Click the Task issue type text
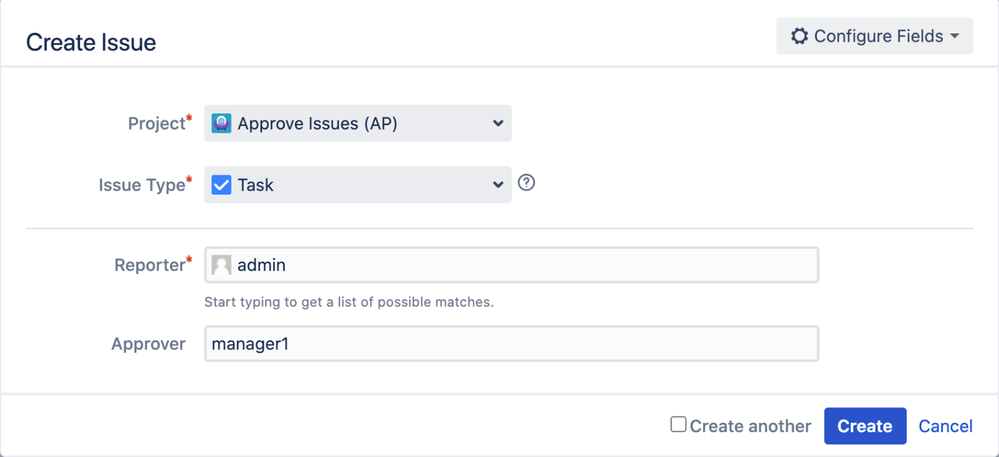999x457 pixels. [256, 185]
